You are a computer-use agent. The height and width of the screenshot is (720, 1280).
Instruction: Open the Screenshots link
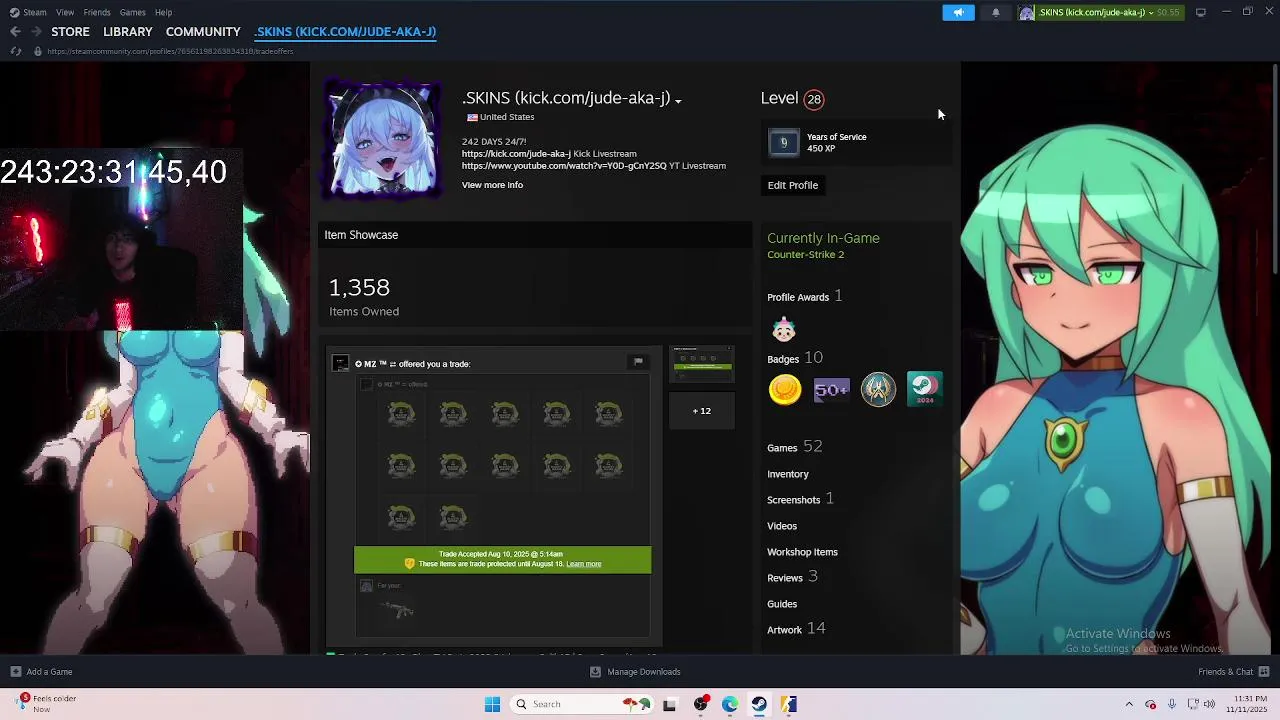[794, 500]
